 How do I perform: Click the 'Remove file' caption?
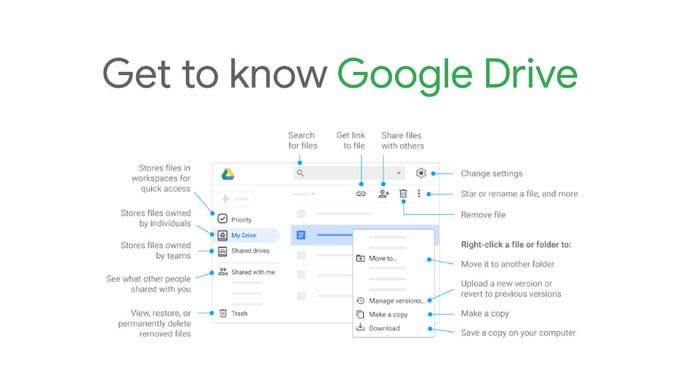[x=483, y=215]
